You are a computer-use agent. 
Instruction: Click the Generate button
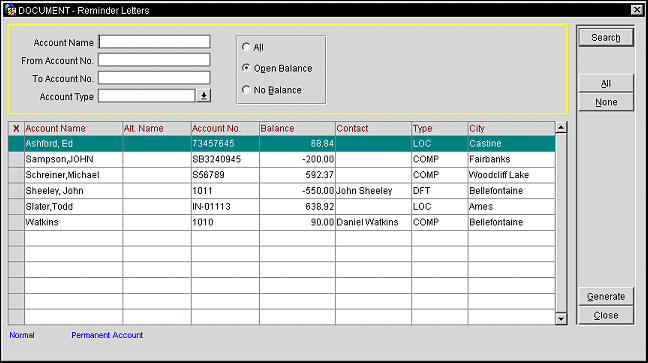click(x=606, y=296)
